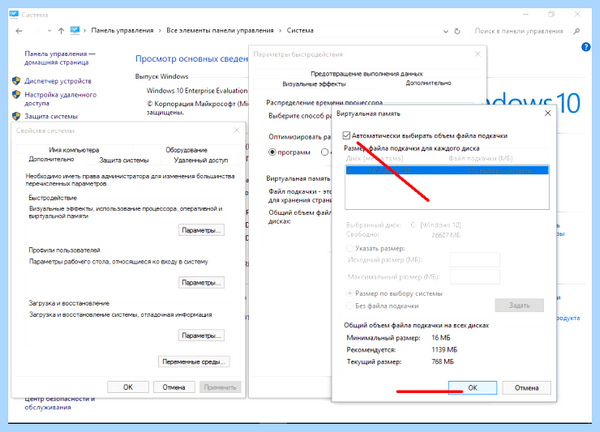Screen dimensions: 600x432
Task: Open Имя компьютера tab in Свойства системы
Action: pyautogui.click(x=74, y=150)
